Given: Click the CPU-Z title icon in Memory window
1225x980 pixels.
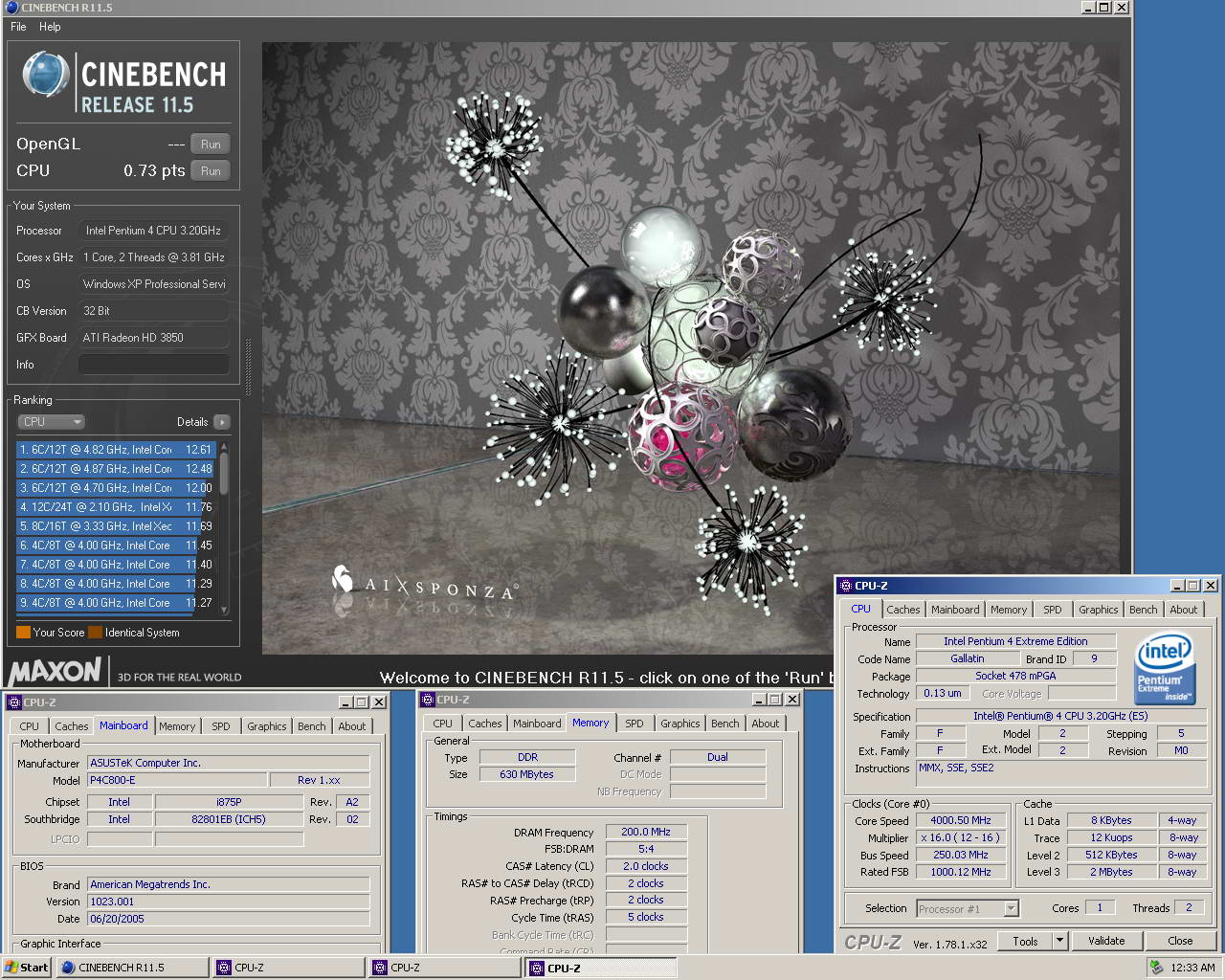Looking at the screenshot, I should pos(428,700).
